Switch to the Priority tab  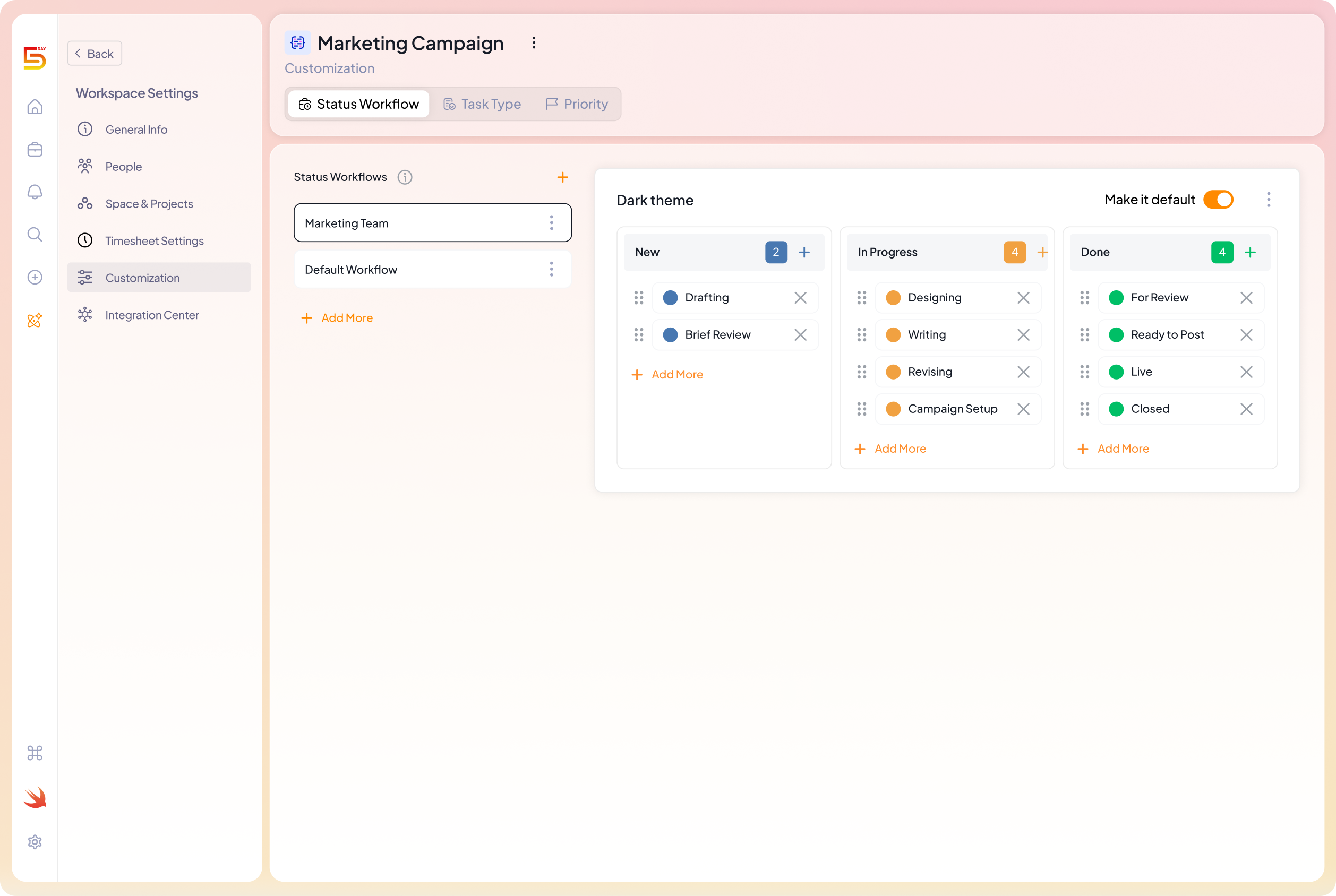(576, 104)
